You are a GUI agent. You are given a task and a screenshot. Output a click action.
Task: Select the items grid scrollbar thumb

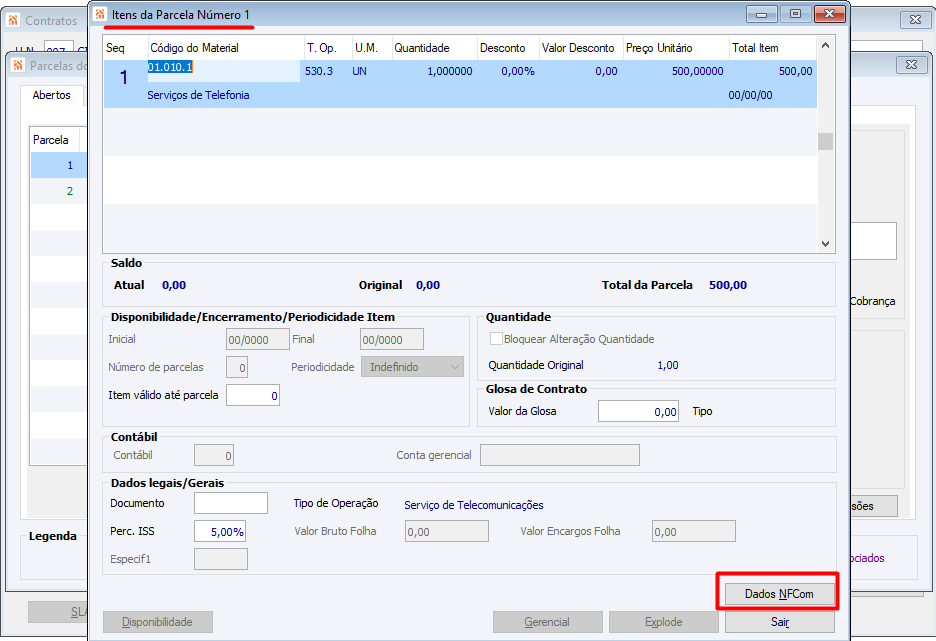[826, 141]
